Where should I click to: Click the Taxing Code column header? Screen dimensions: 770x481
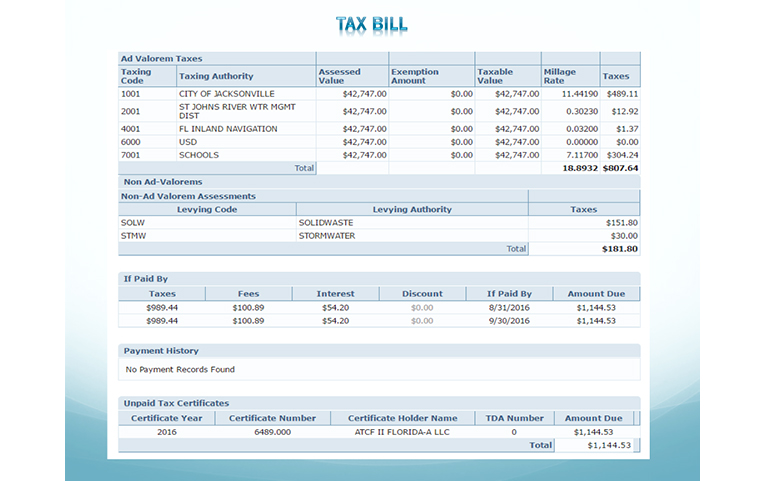coord(136,76)
